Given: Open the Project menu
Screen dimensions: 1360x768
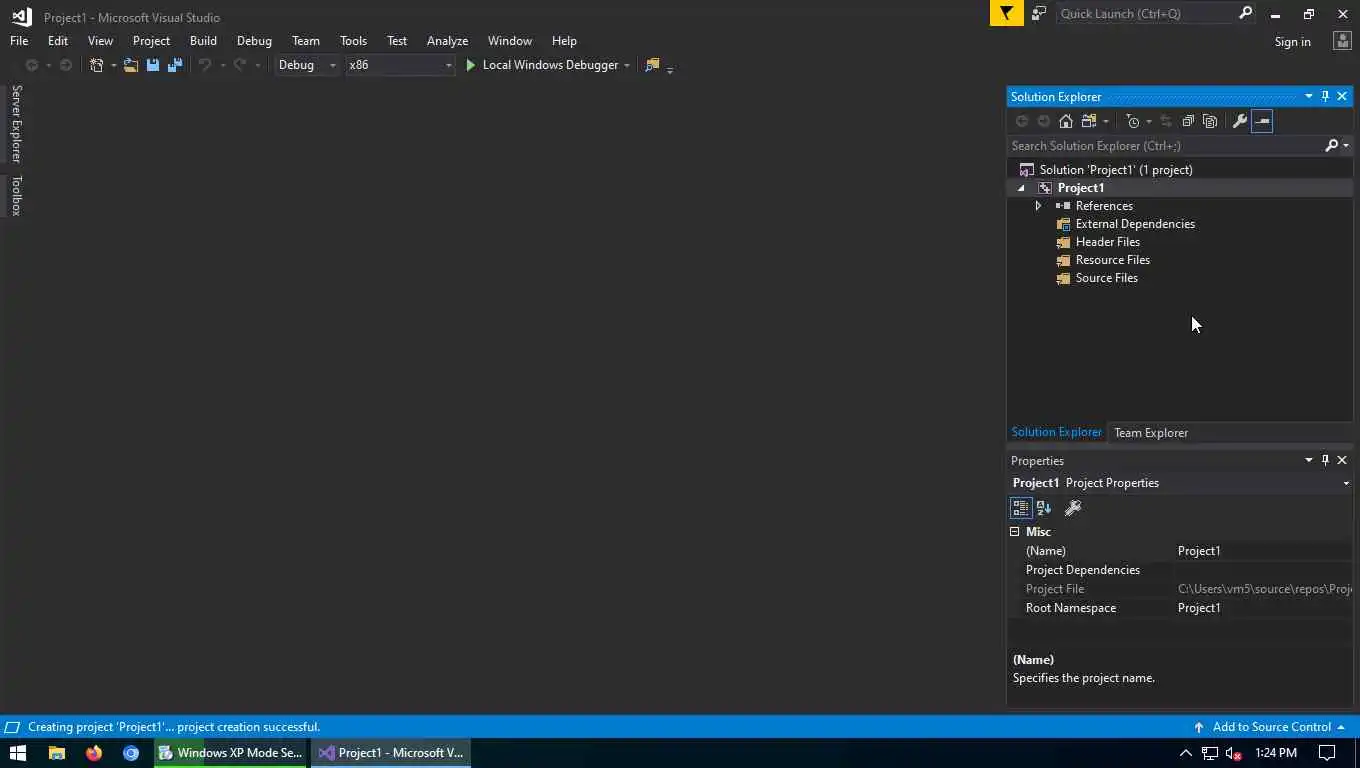Looking at the screenshot, I should pyautogui.click(x=151, y=41).
